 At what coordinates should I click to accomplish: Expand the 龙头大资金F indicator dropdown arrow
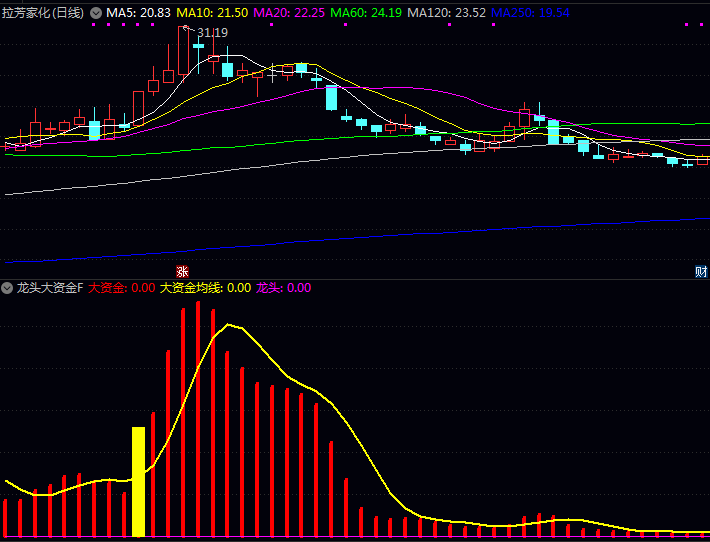[x=8, y=288]
